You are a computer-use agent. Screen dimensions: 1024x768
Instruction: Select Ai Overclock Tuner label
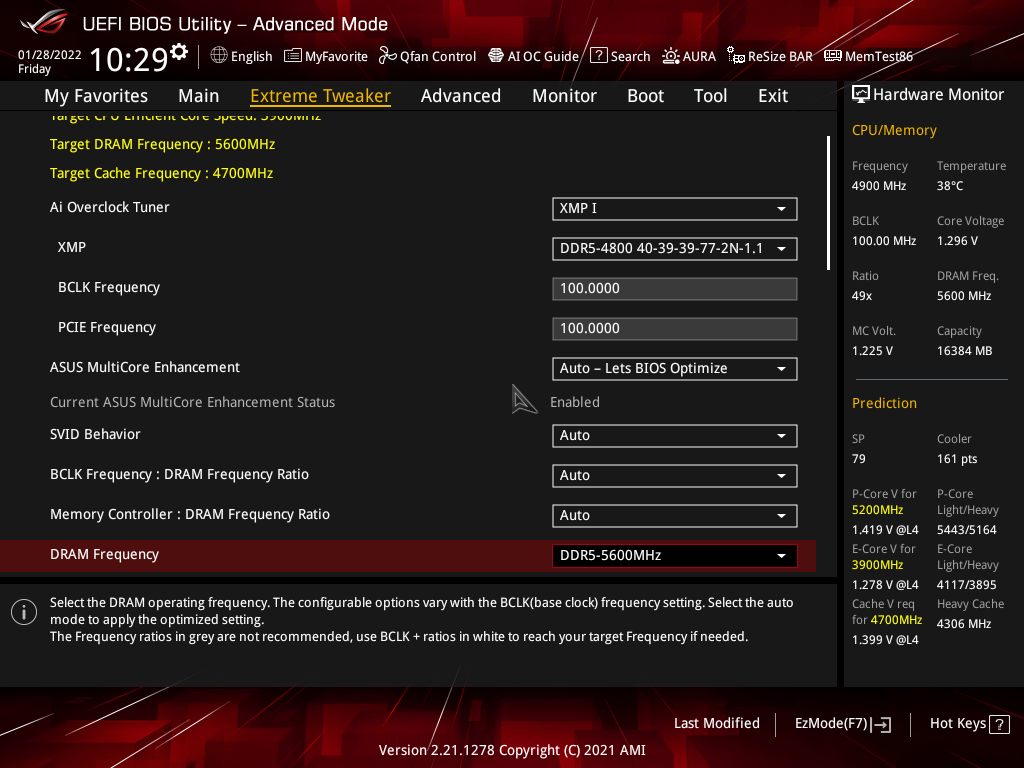(x=110, y=208)
